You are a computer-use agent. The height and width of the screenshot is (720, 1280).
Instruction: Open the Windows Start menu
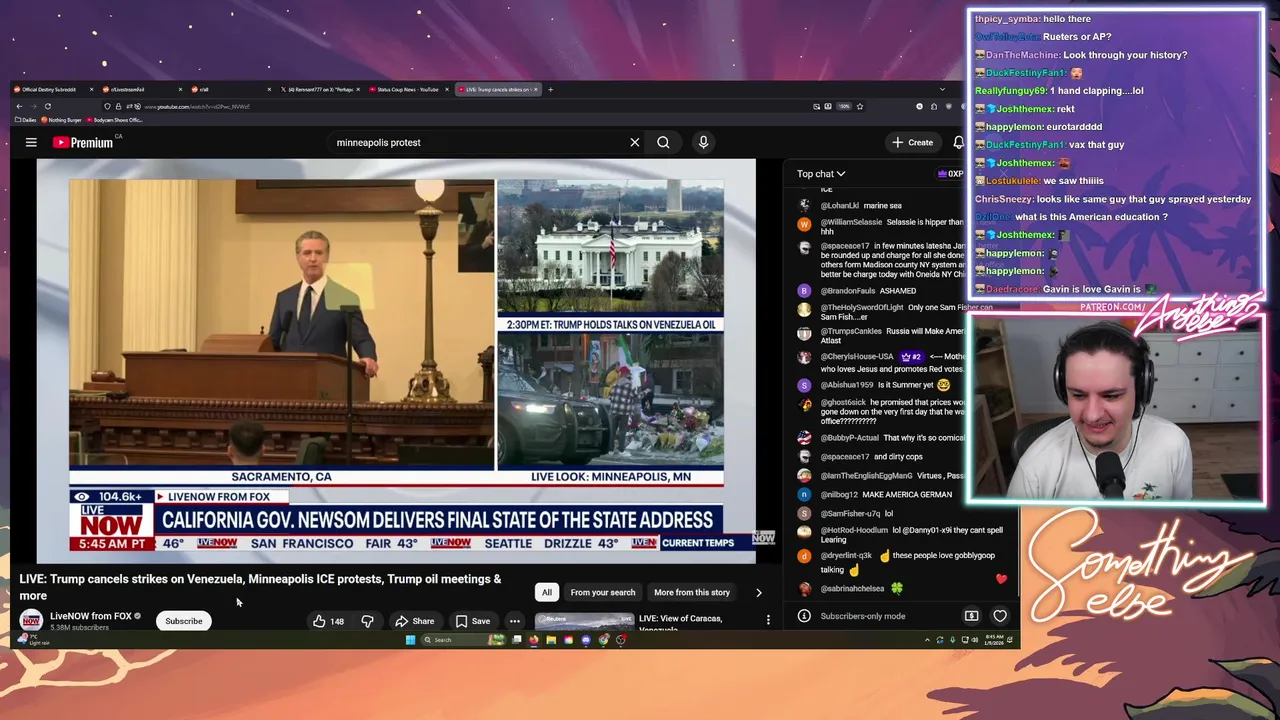pyautogui.click(x=410, y=640)
